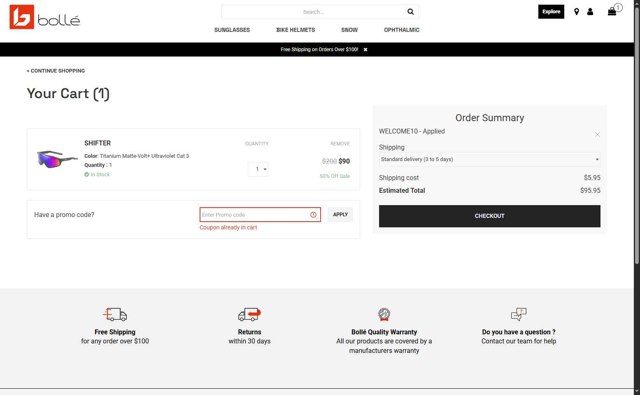Image resolution: width=640 pixels, height=395 pixels.
Task: Click the Bollé logo
Action: pos(45,17)
